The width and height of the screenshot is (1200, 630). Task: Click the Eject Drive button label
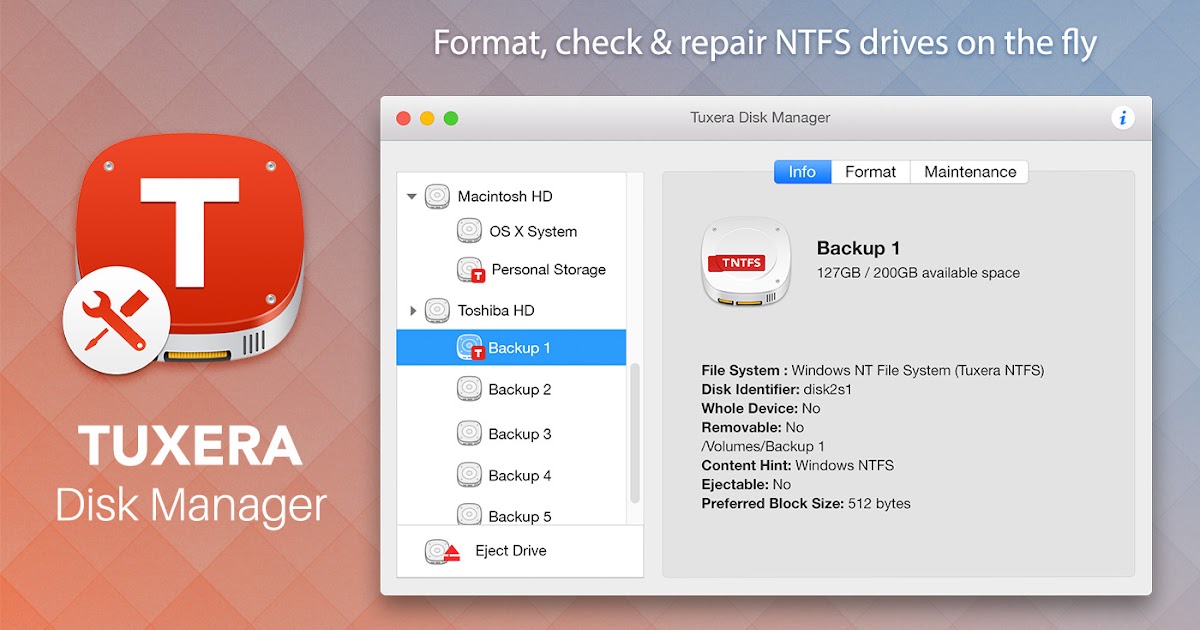coord(511,551)
